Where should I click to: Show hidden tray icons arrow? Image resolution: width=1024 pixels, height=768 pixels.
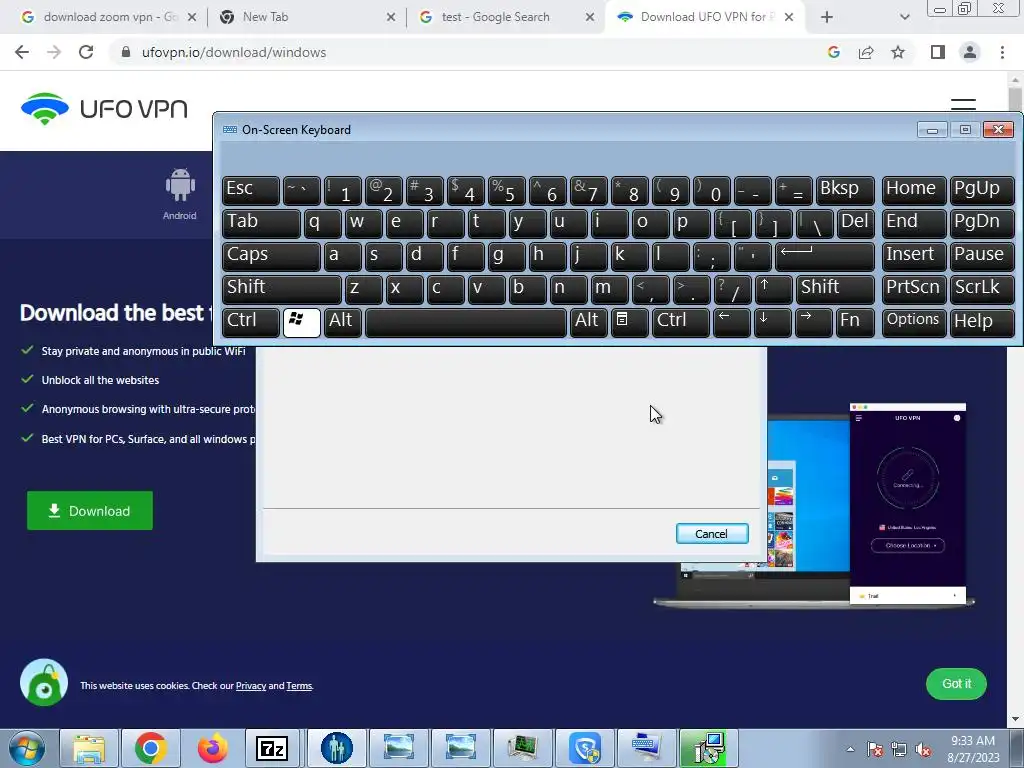pos(850,750)
